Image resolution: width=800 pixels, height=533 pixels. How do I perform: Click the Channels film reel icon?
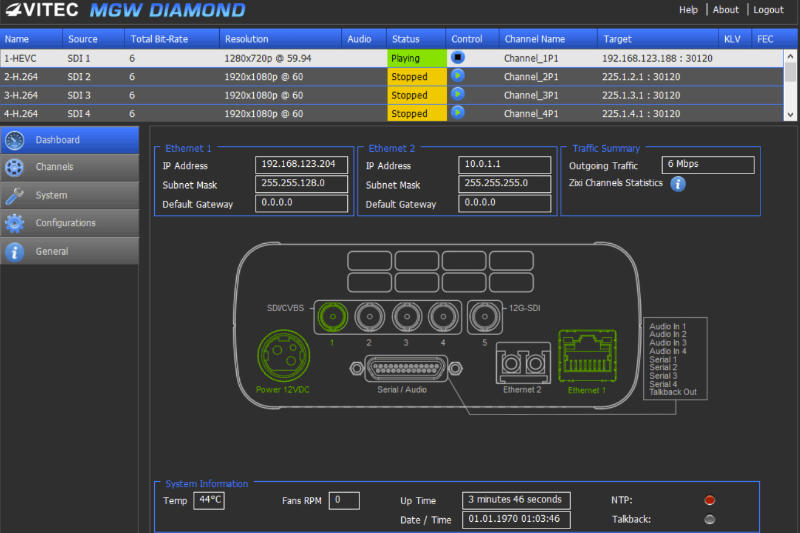pos(14,167)
